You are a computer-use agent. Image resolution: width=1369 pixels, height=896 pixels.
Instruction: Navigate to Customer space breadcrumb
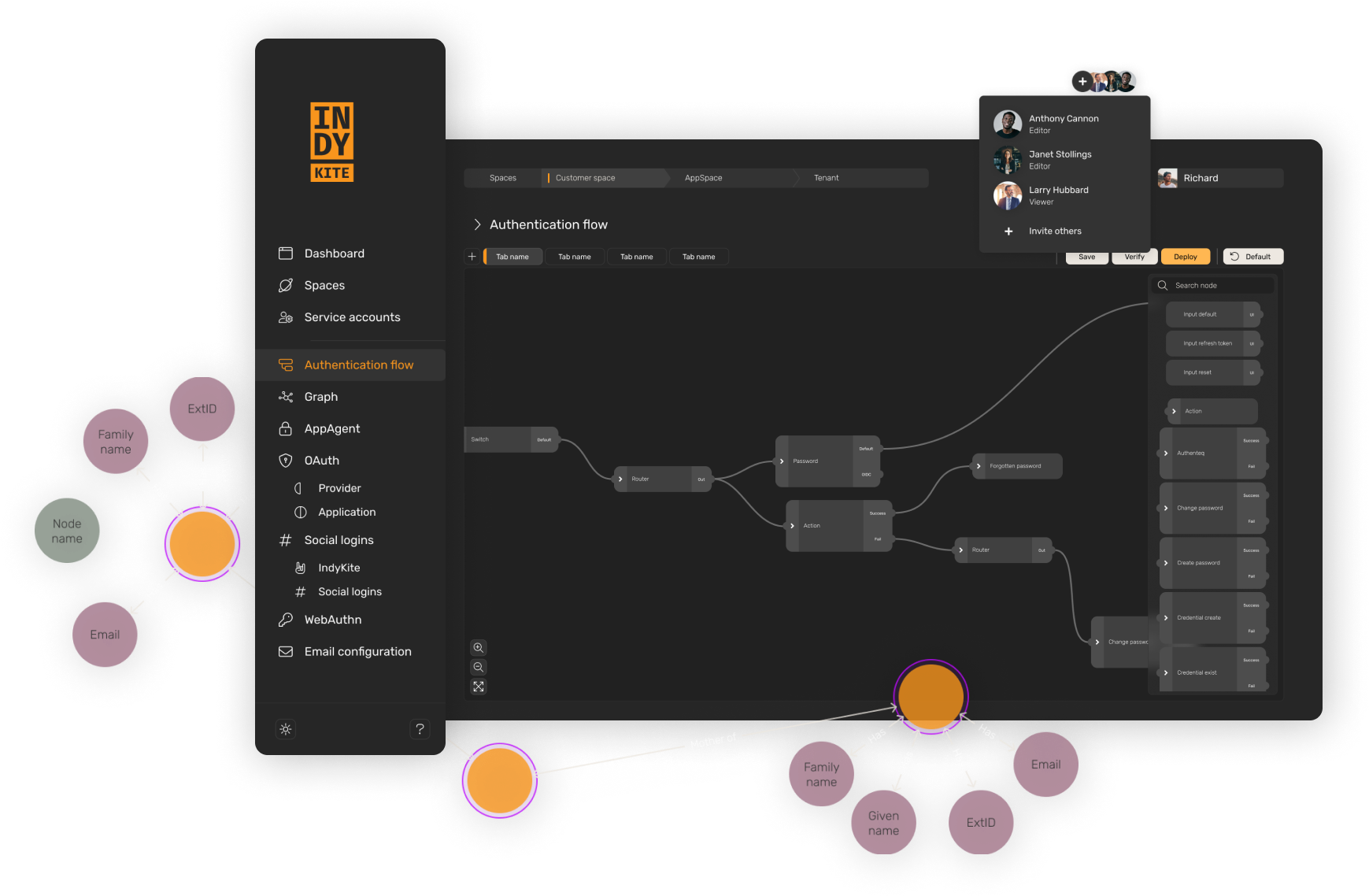585,178
